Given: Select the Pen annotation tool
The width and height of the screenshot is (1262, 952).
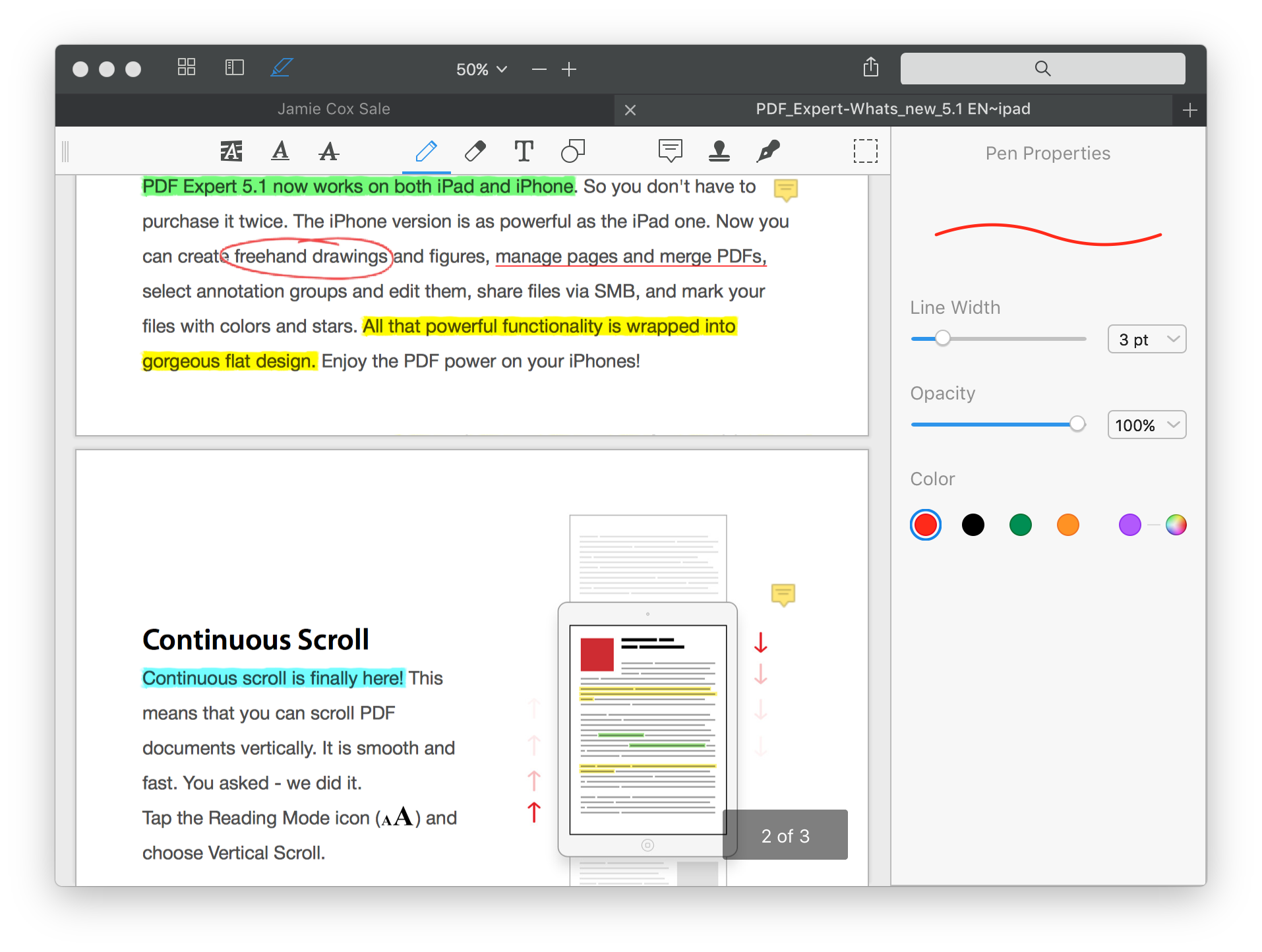Looking at the screenshot, I should [426, 151].
